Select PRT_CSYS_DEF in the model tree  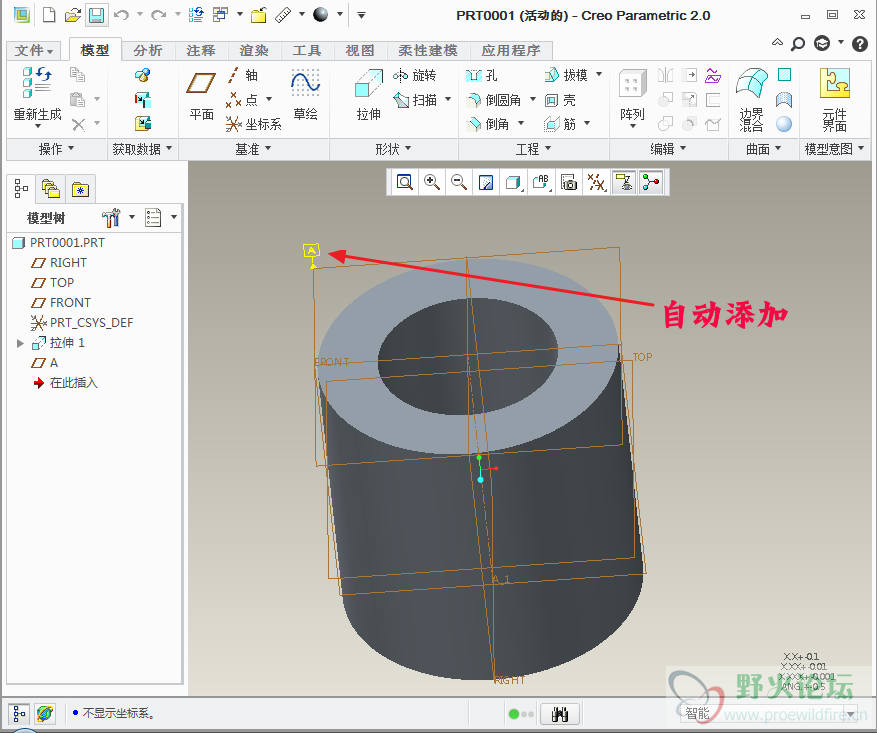click(82, 323)
